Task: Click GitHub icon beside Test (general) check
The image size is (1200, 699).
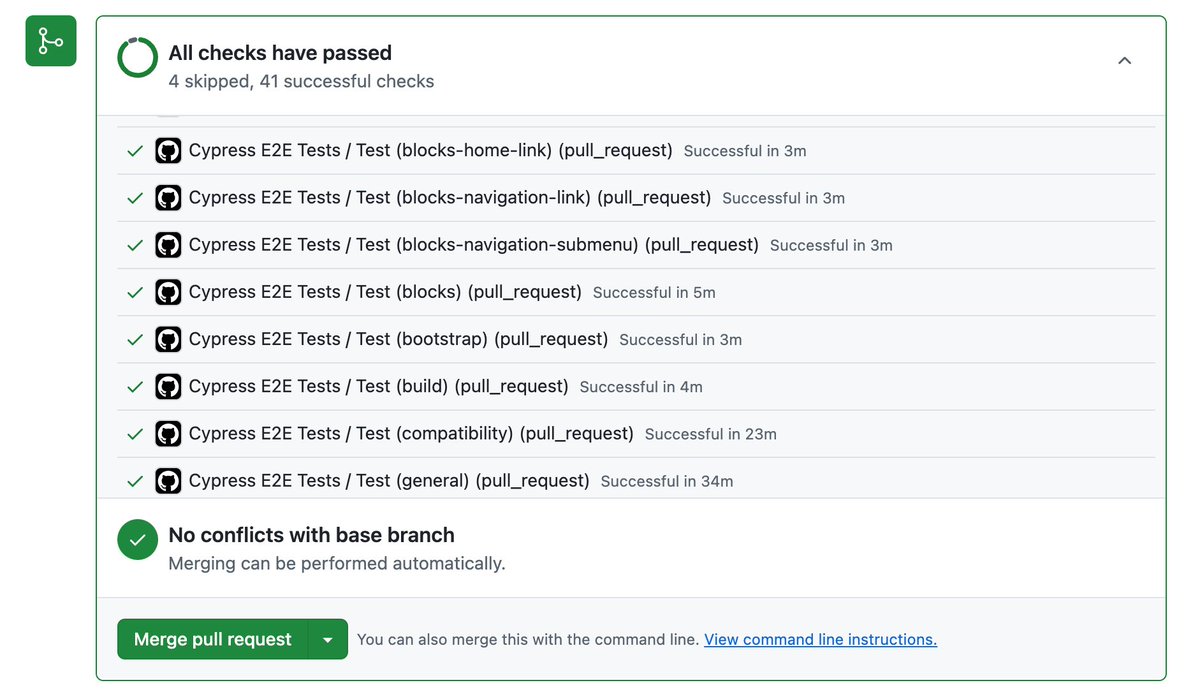Action: pyautogui.click(x=168, y=480)
